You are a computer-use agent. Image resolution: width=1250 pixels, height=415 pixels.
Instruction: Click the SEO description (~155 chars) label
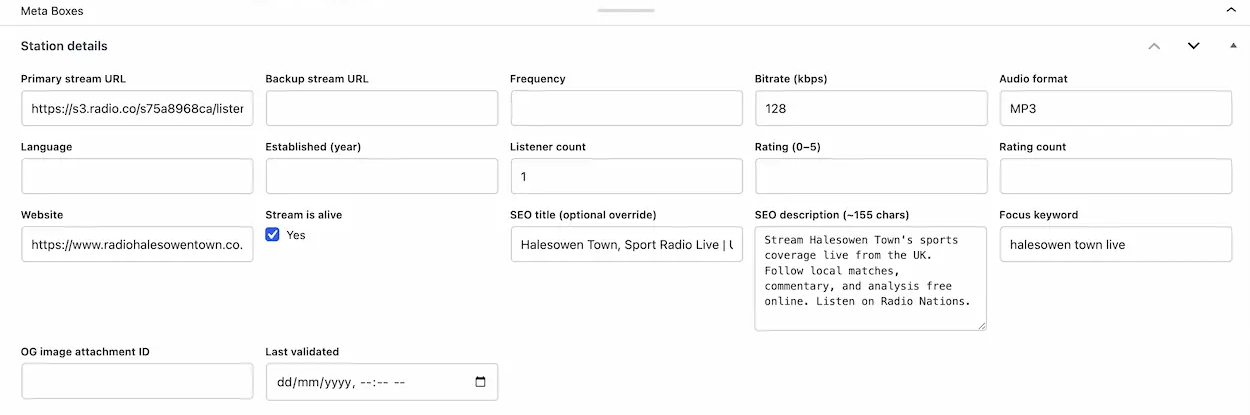point(832,215)
